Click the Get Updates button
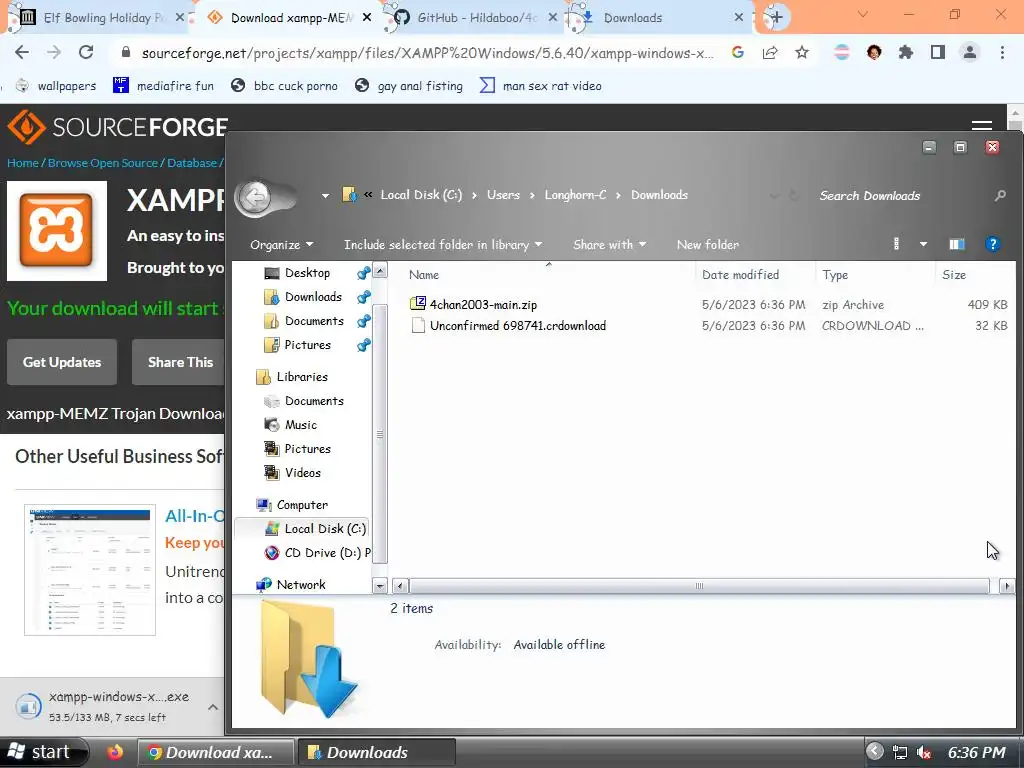 tap(62, 362)
